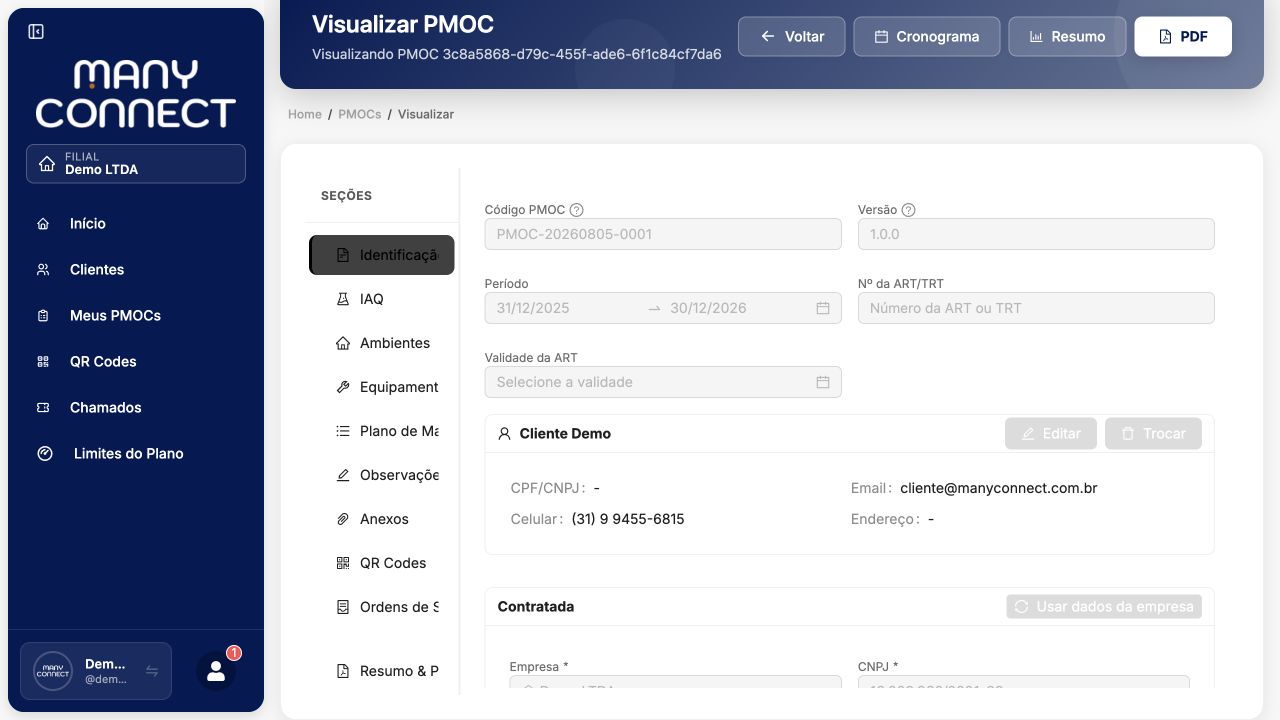Open the Cronograma view
Image resolution: width=1280 pixels, height=720 pixels.
926,36
